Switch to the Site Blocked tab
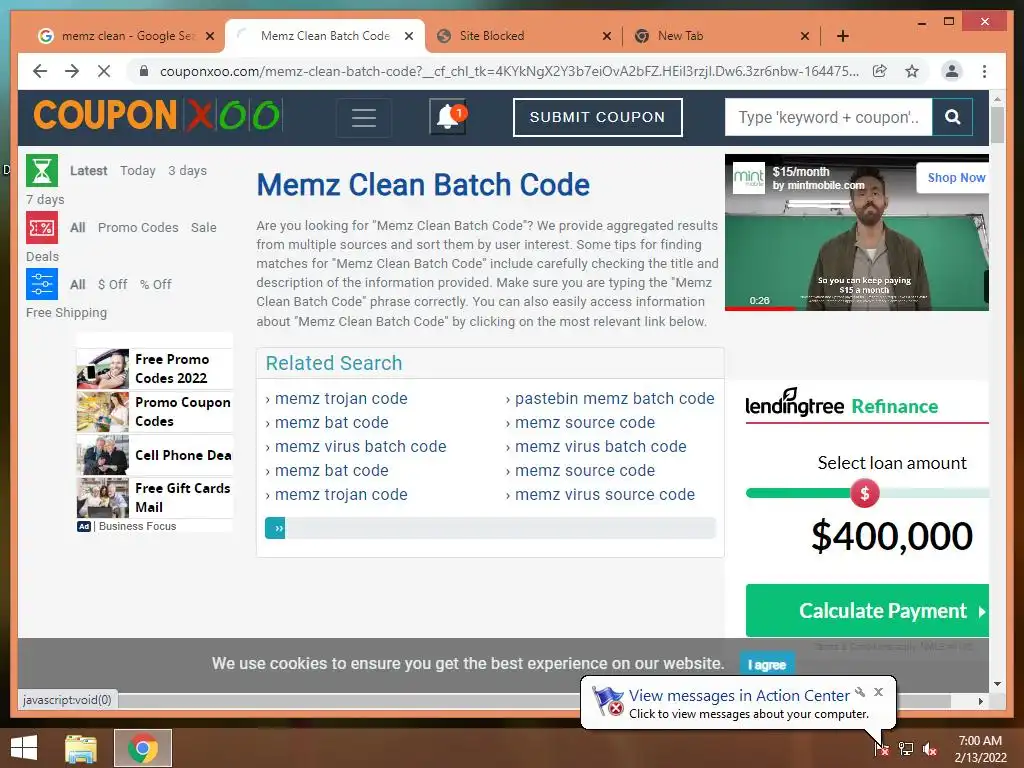The height and width of the screenshot is (768, 1024). (x=491, y=36)
